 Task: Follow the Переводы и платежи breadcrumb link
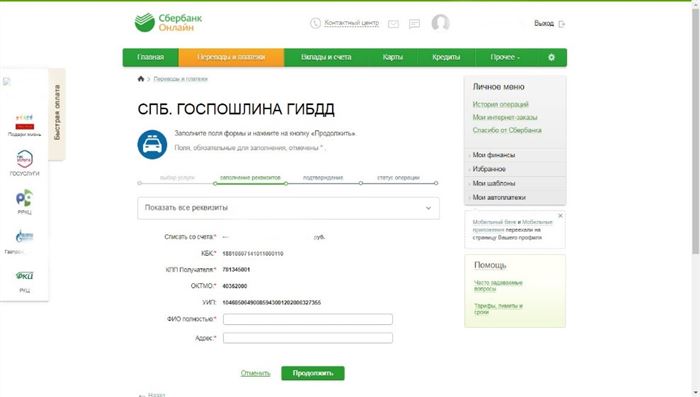click(180, 79)
